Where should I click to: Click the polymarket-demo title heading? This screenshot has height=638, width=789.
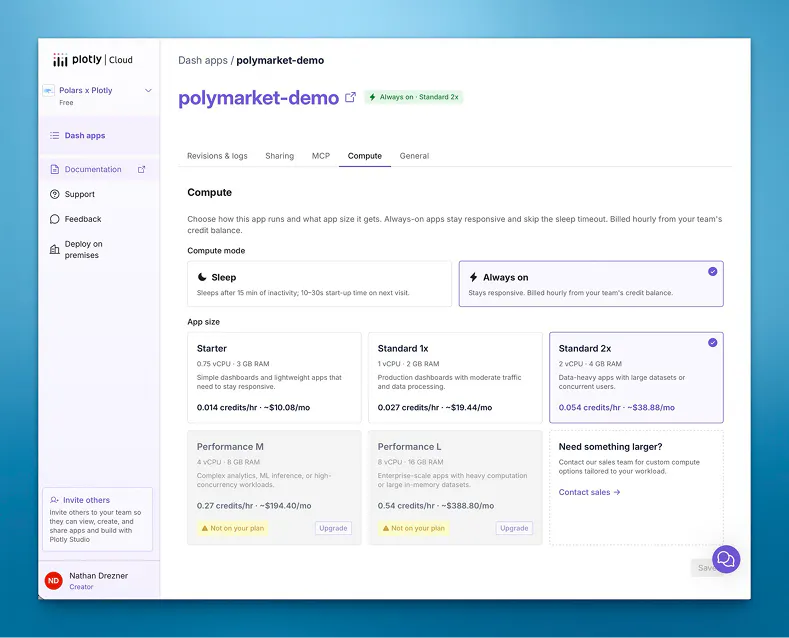point(259,98)
